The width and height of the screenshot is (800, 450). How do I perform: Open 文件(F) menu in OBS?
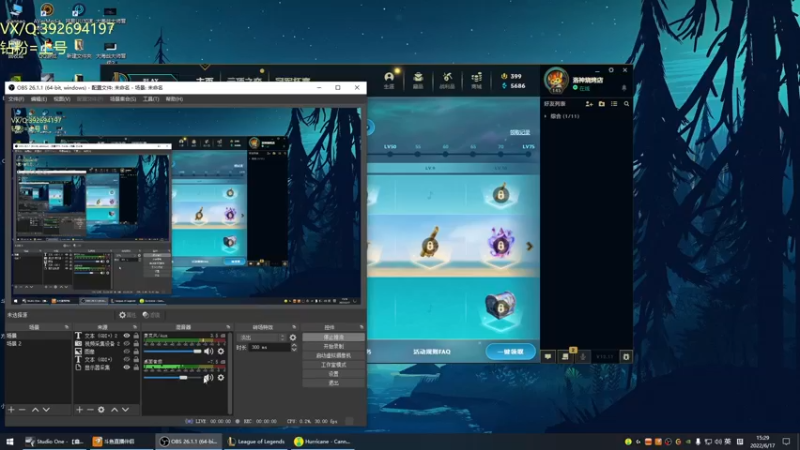point(16,99)
